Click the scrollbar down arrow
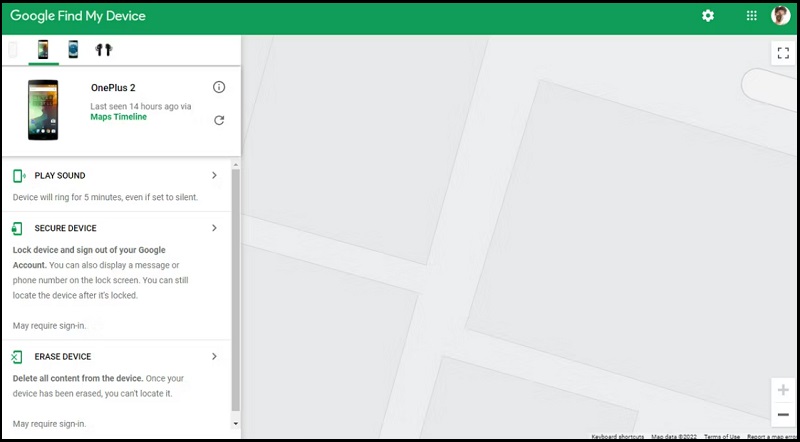 pyautogui.click(x=235, y=424)
